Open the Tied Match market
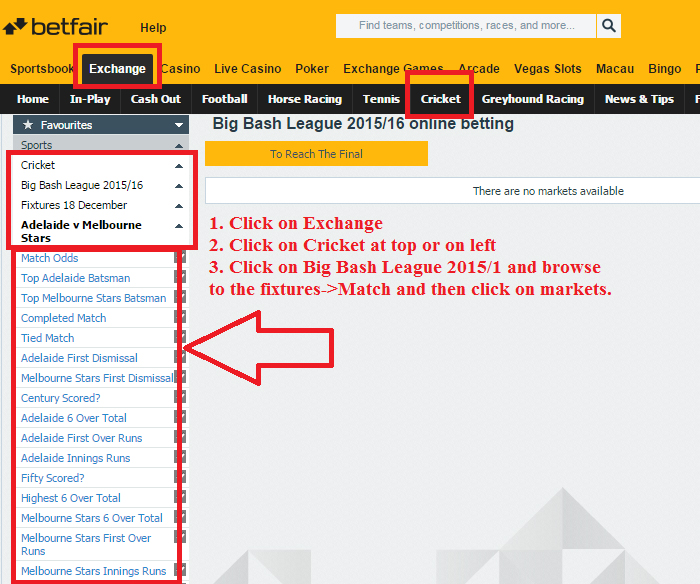Viewport: 700px width, 584px height. click(47, 338)
